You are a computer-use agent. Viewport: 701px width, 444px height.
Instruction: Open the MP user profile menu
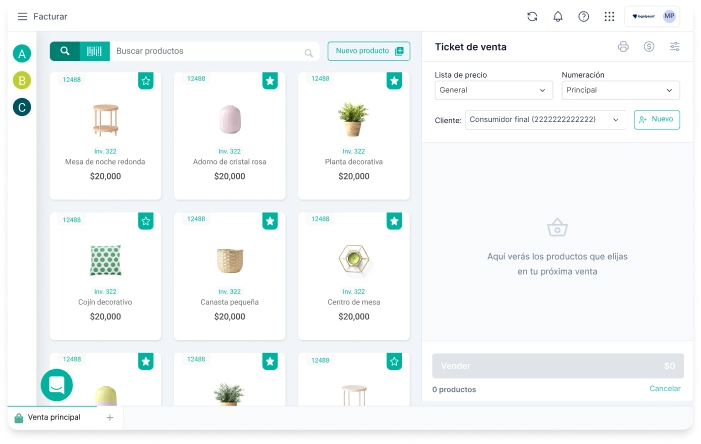click(669, 16)
